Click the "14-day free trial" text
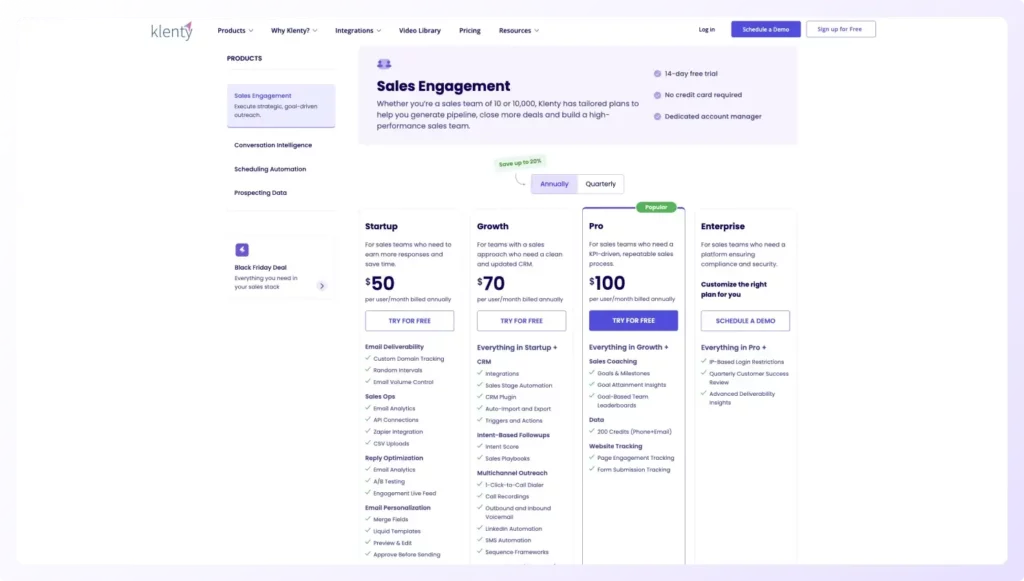The width and height of the screenshot is (1024, 581). click(691, 74)
